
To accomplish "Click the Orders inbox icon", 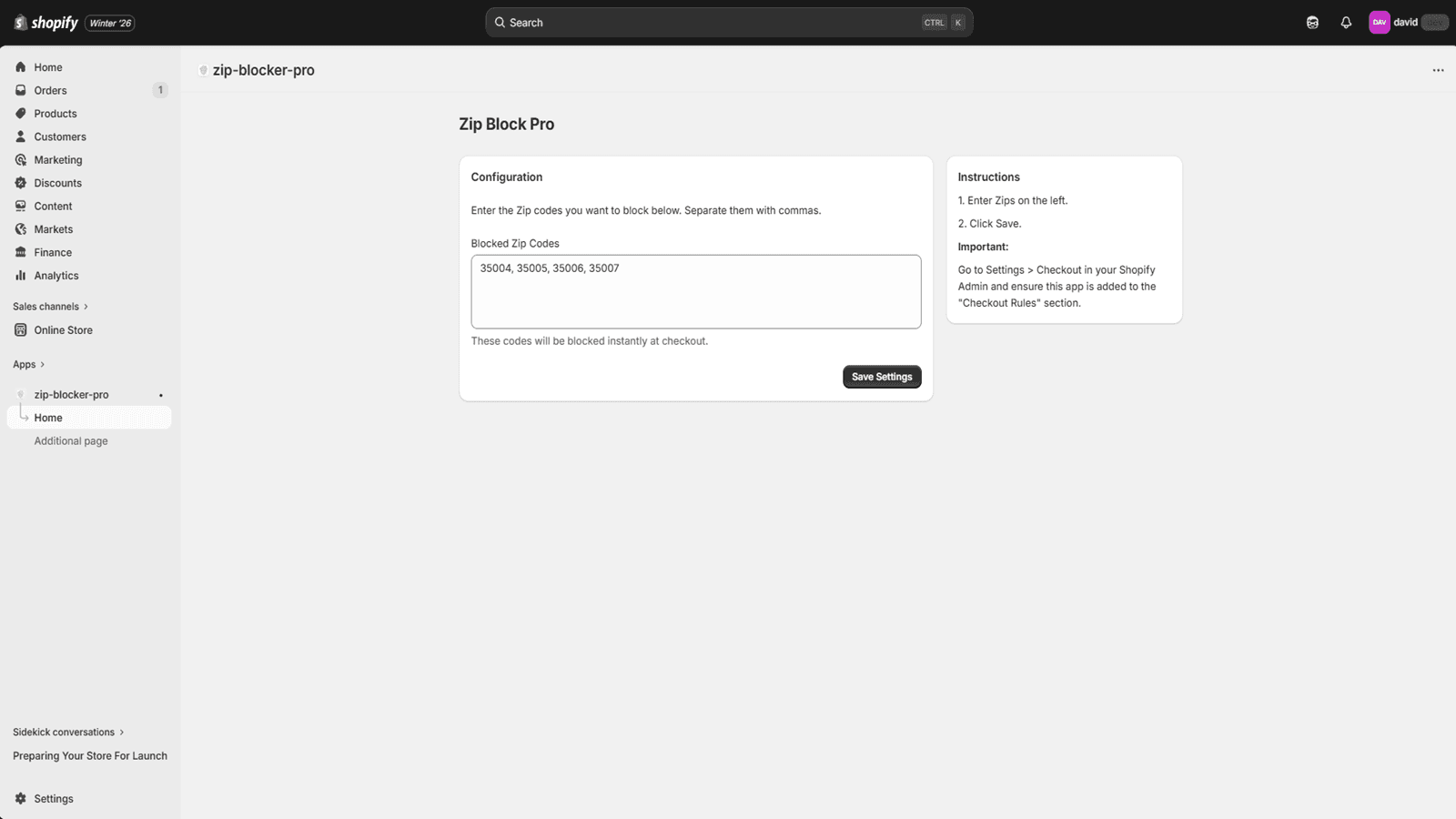I will (x=21, y=90).
